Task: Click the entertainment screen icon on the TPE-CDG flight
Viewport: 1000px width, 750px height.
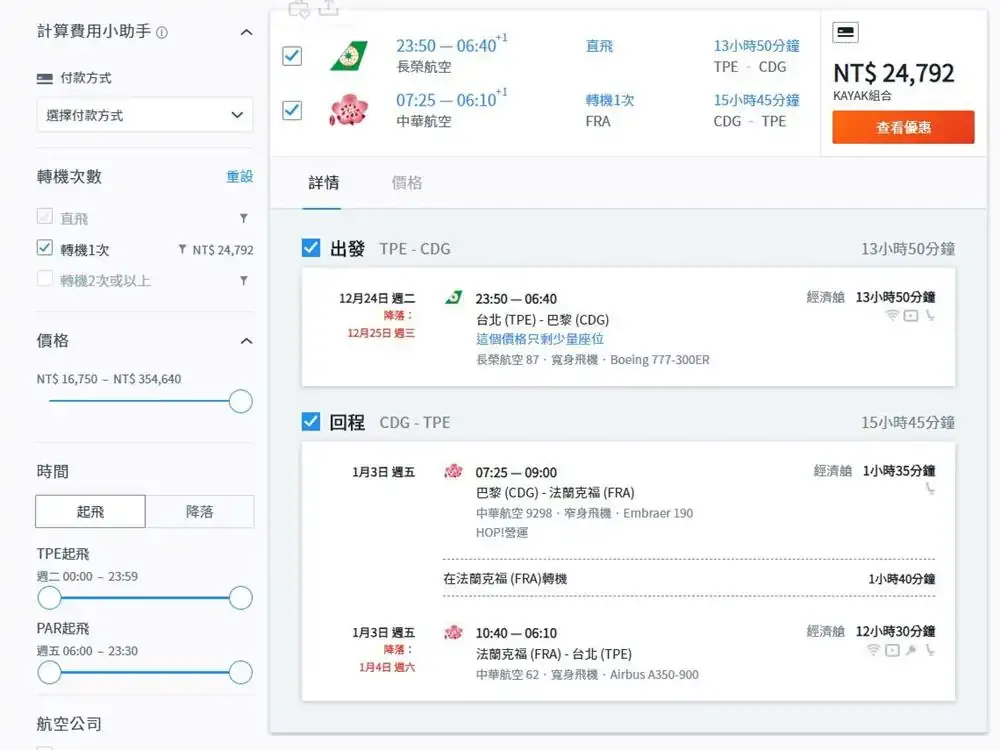Action: 911,315
